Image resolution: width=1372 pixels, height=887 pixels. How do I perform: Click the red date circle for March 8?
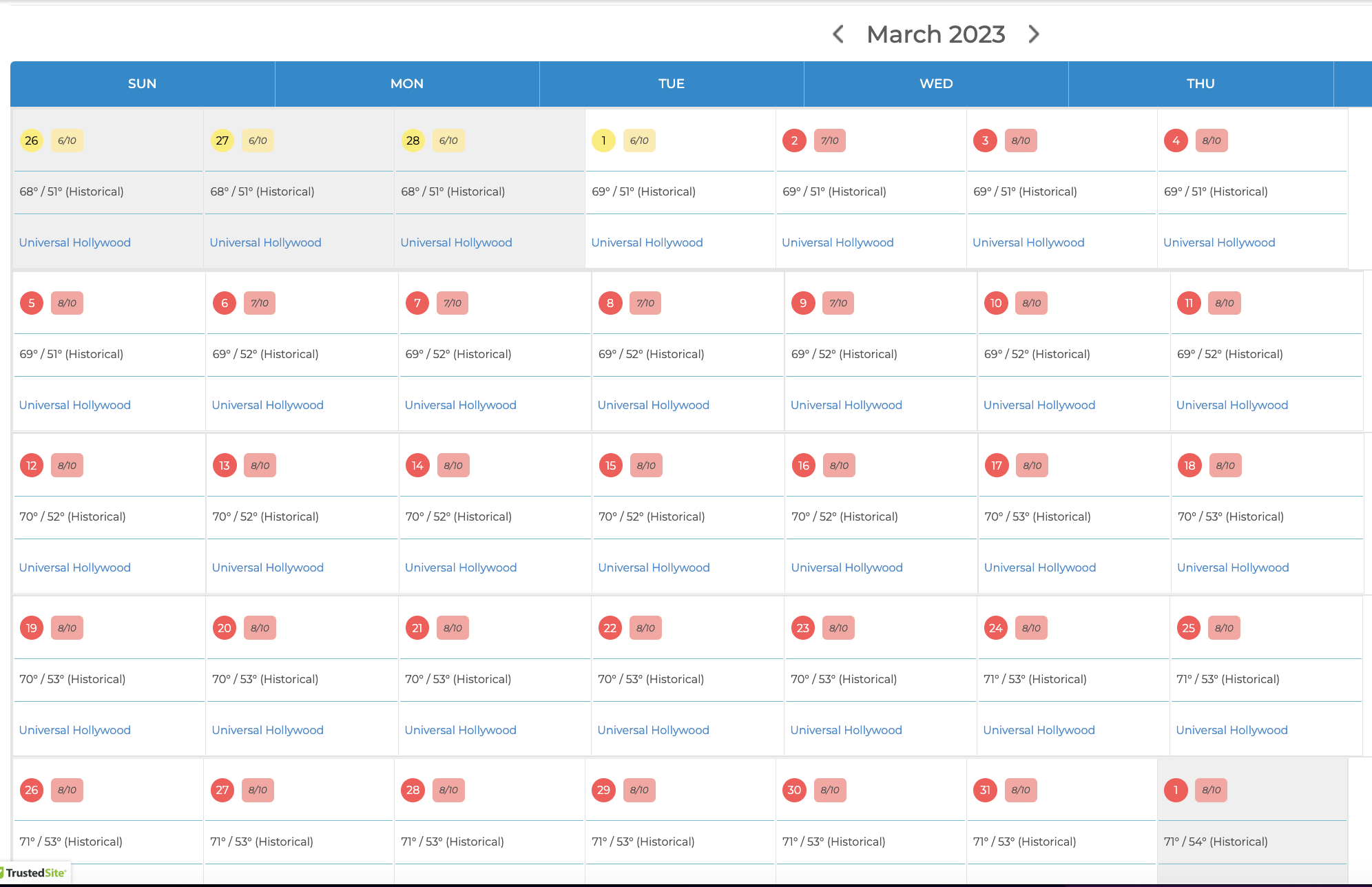coord(610,303)
